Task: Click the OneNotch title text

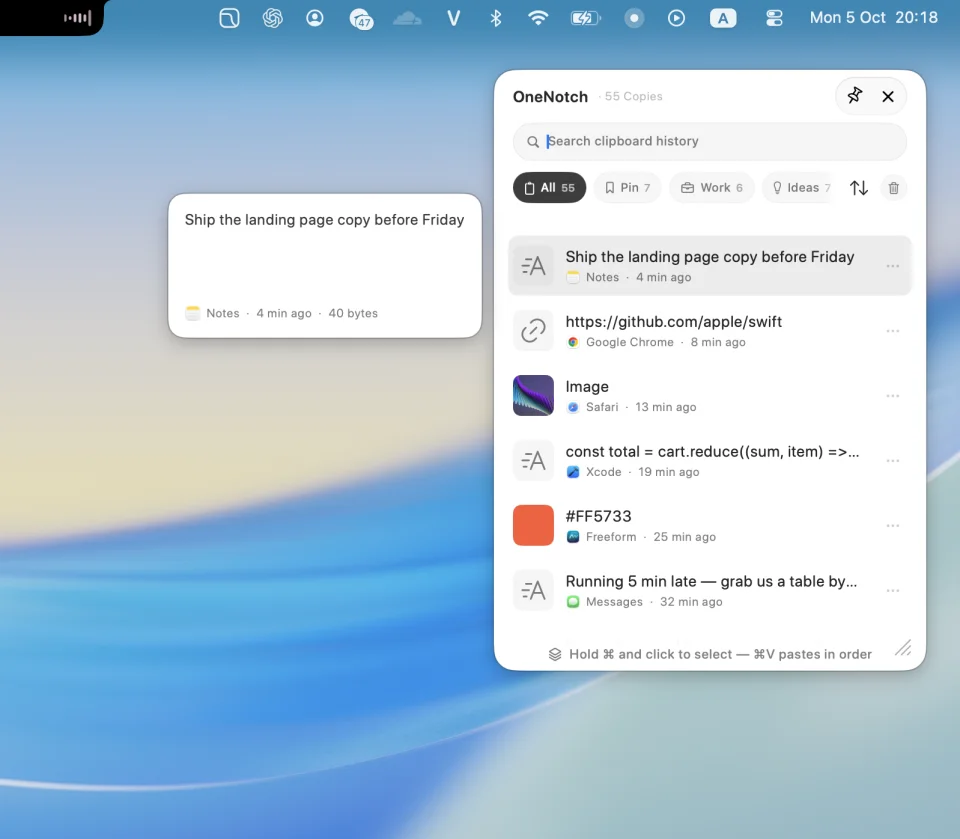Action: click(x=550, y=97)
